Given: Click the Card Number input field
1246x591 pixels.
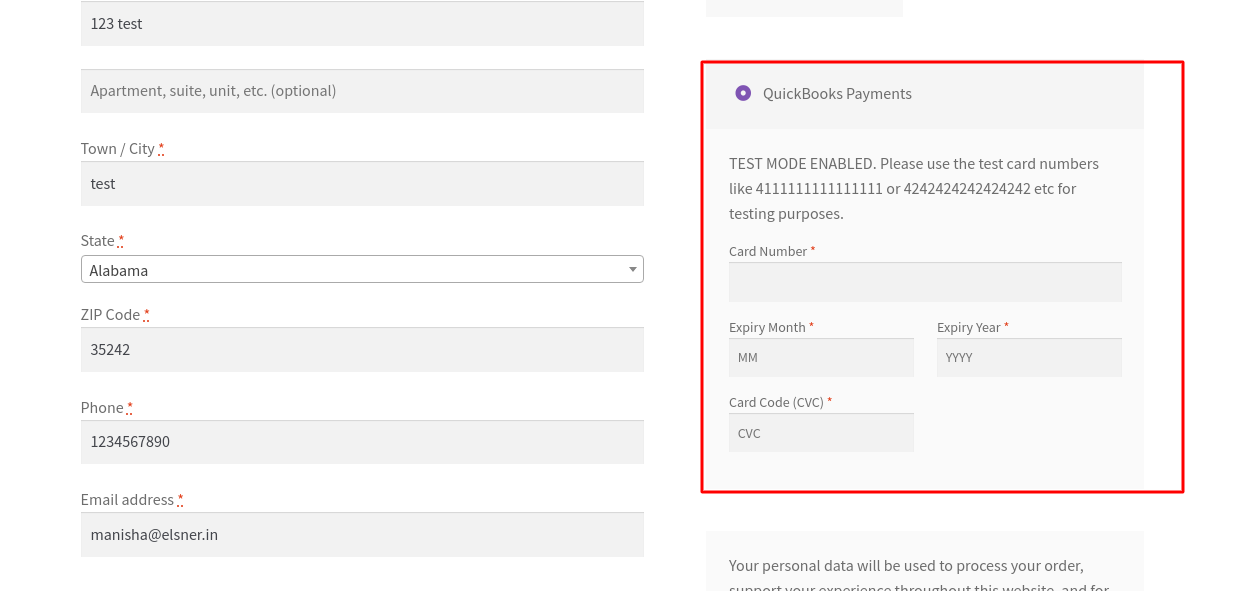Looking at the screenshot, I should click(x=925, y=282).
